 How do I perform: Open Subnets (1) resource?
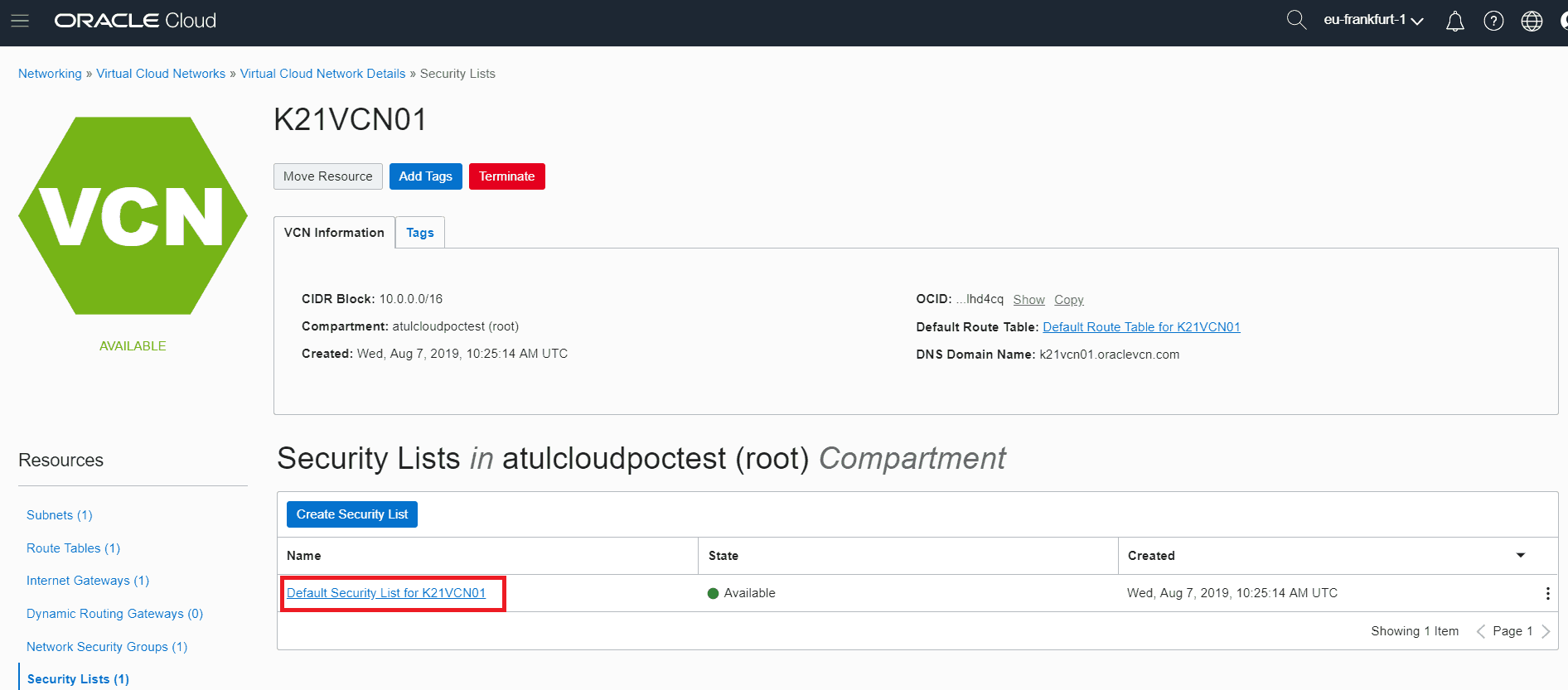[60, 515]
